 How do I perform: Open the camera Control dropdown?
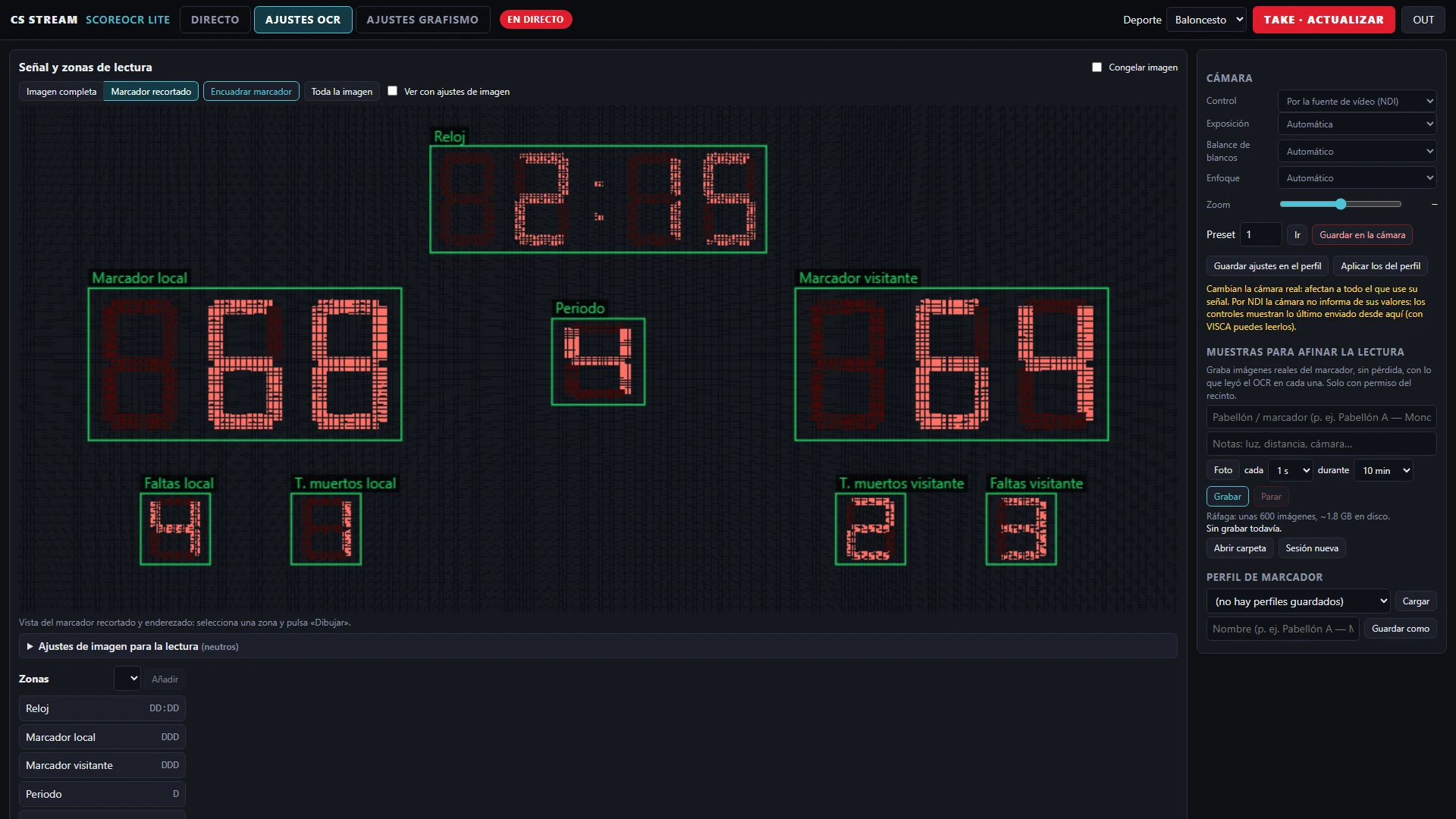(1357, 101)
